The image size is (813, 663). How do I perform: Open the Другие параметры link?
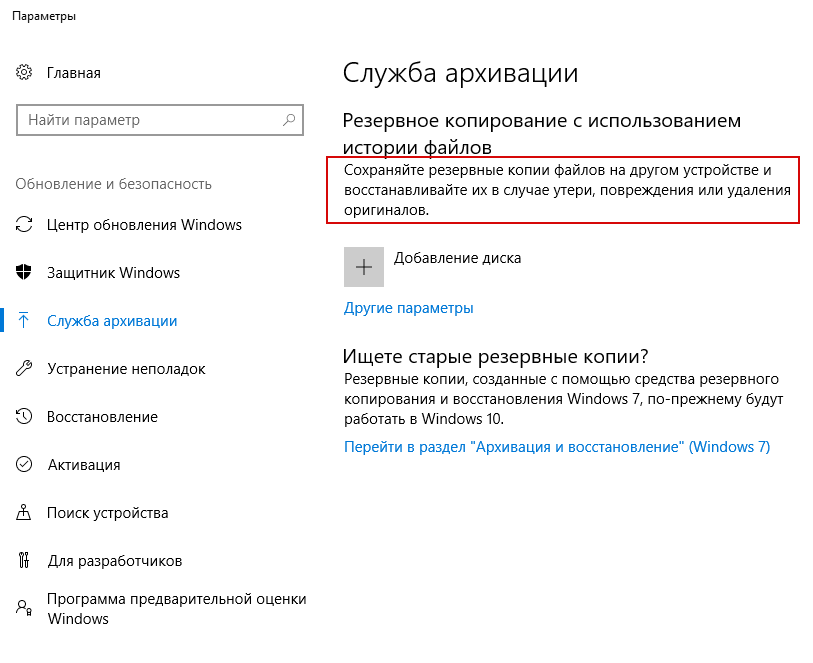408,308
